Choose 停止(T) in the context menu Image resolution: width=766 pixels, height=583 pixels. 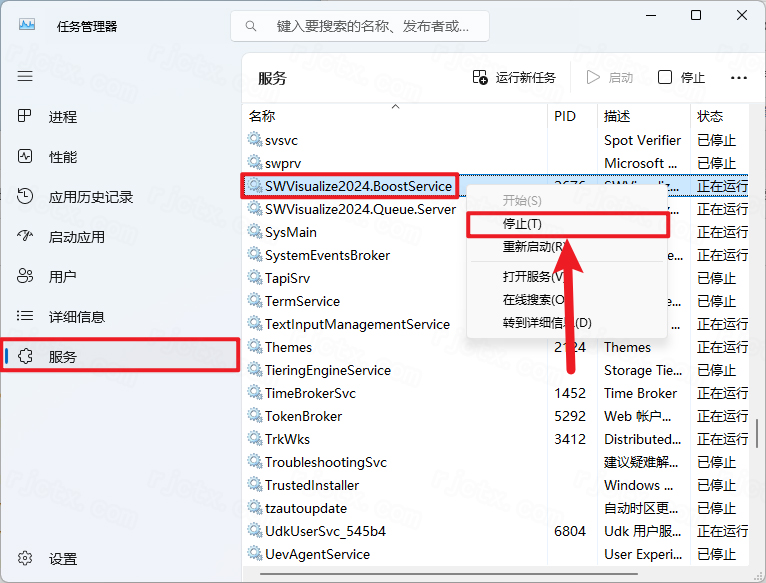click(522, 224)
